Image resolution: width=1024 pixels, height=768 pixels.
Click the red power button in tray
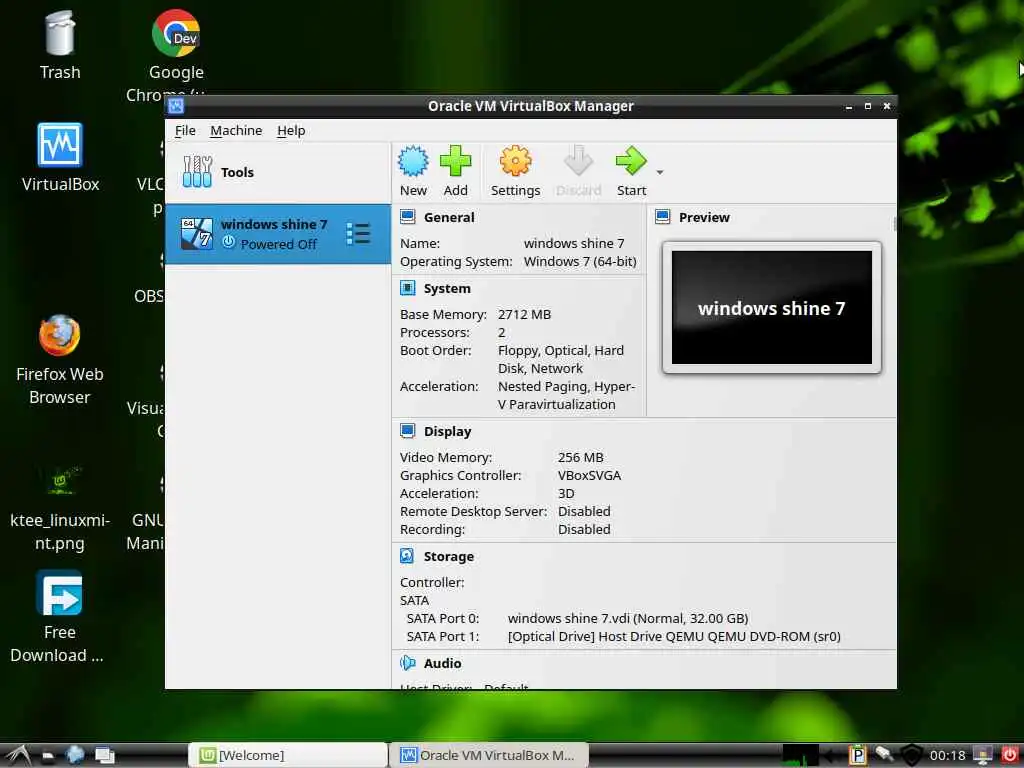click(x=1008, y=755)
